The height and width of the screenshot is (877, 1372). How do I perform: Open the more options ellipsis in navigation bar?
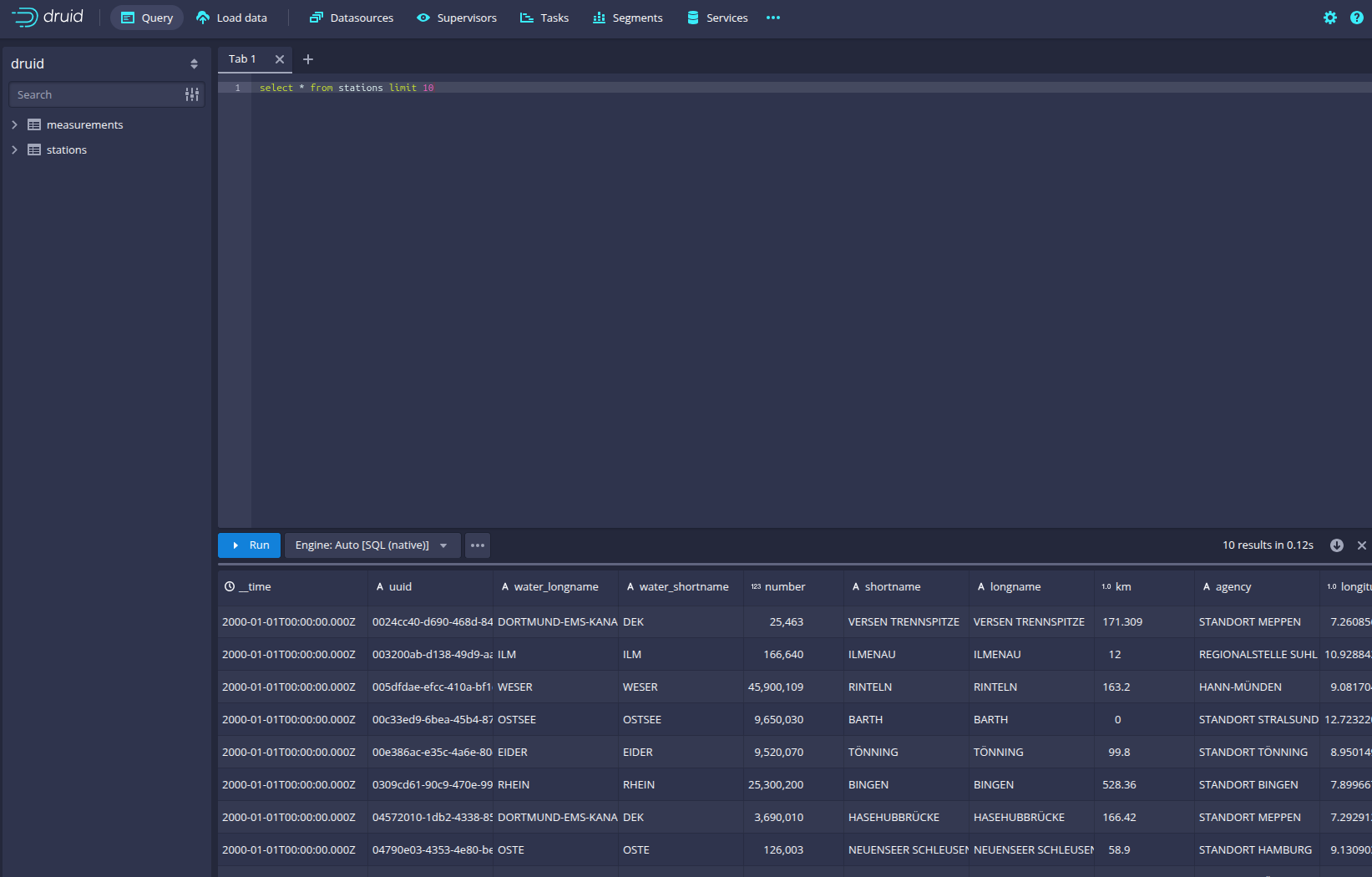(773, 18)
